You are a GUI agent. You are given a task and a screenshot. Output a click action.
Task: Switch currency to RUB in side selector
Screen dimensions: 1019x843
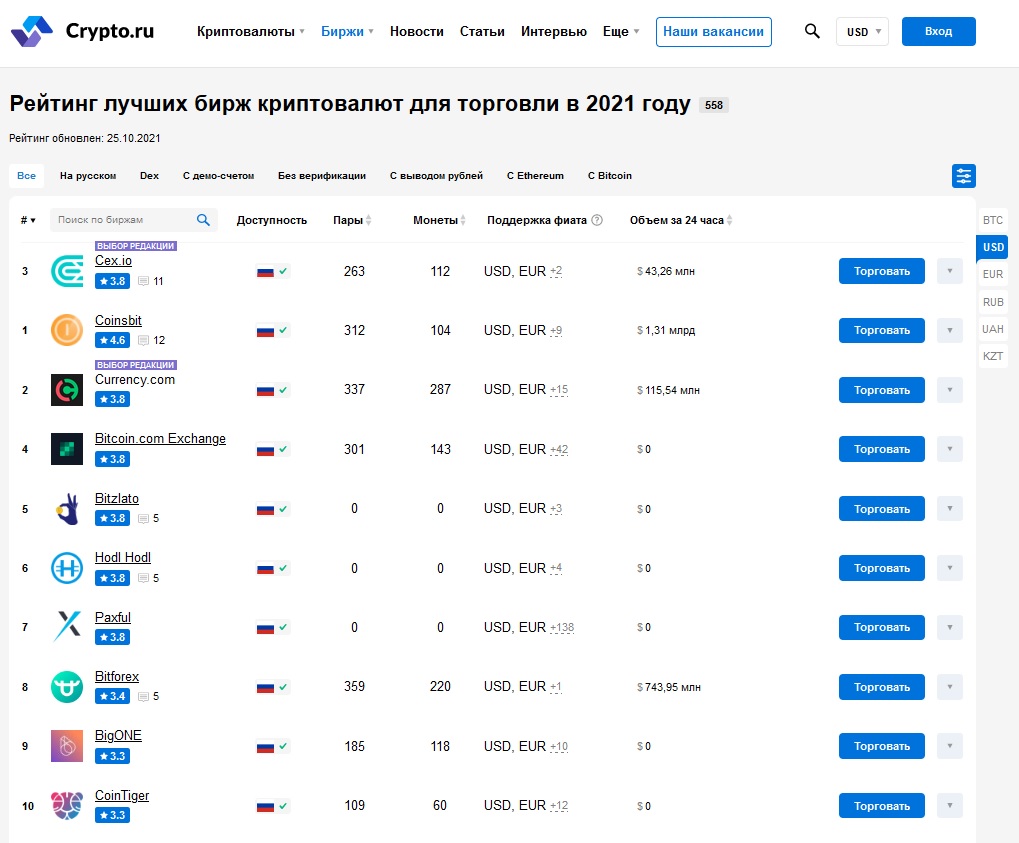pos(992,302)
